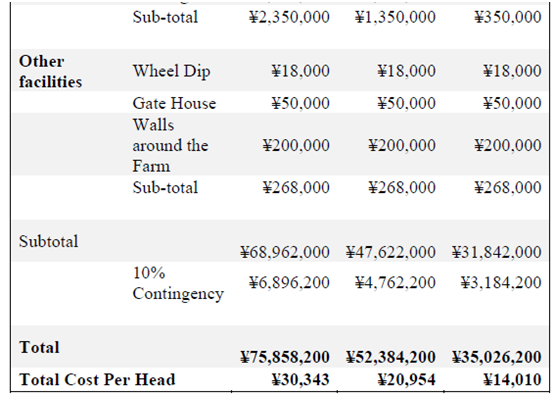
Task: Select the ¥75,858,200 total value
Action: pyautogui.click(x=285, y=357)
